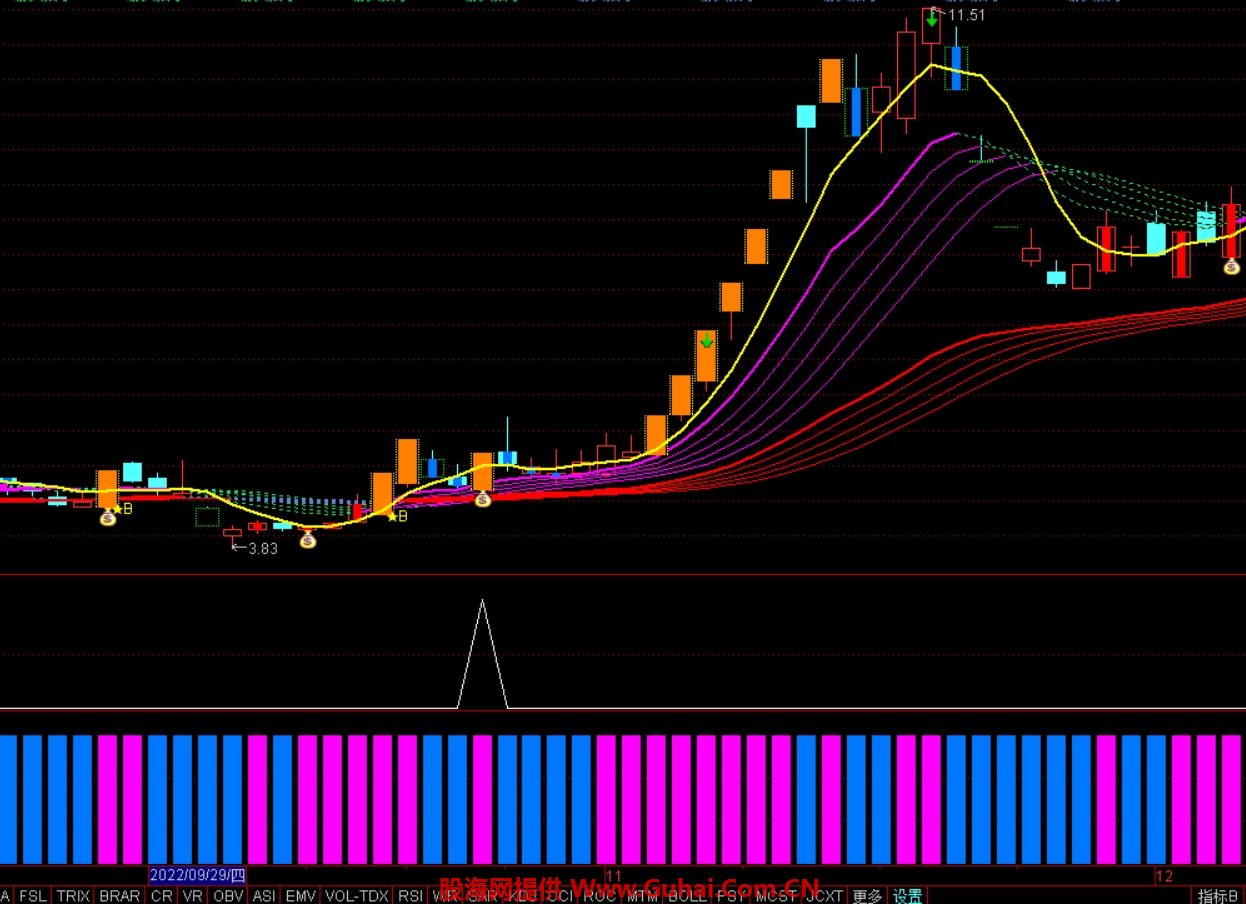The height and width of the screenshot is (904, 1246).
Task: Click the money bag icon near 3.83 low
Action: [308, 540]
